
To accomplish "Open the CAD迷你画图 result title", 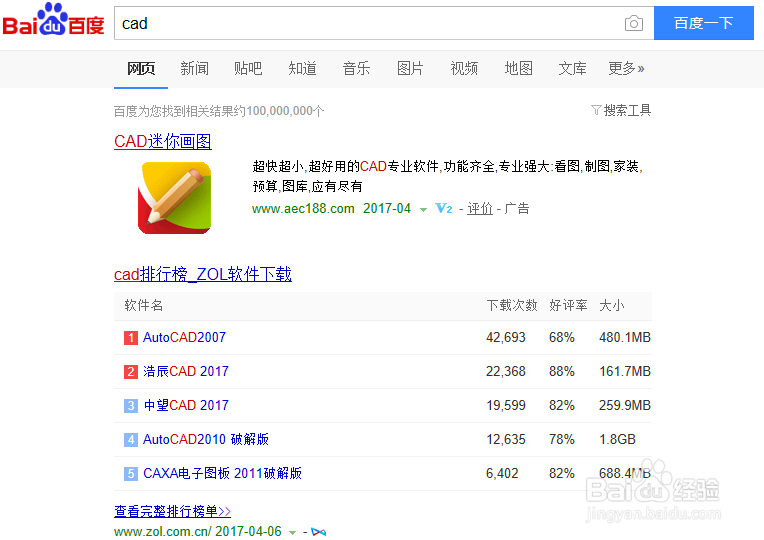I will tap(163, 141).
